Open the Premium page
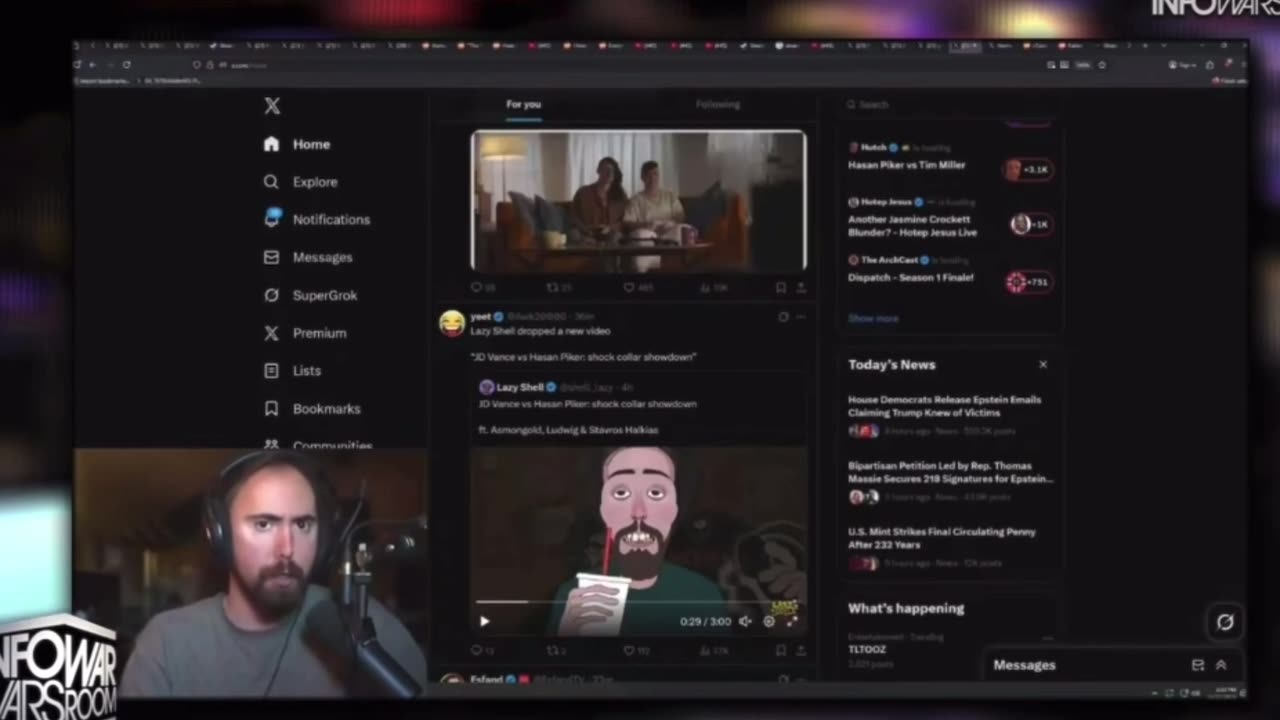The image size is (1280, 720). point(304,333)
